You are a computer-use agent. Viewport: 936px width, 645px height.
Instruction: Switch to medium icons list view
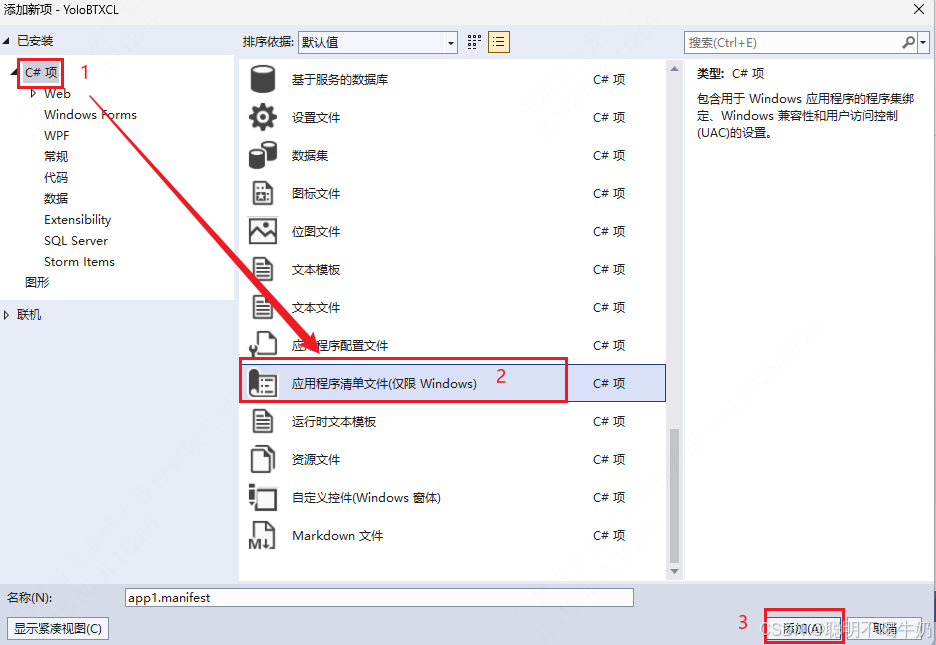(499, 42)
